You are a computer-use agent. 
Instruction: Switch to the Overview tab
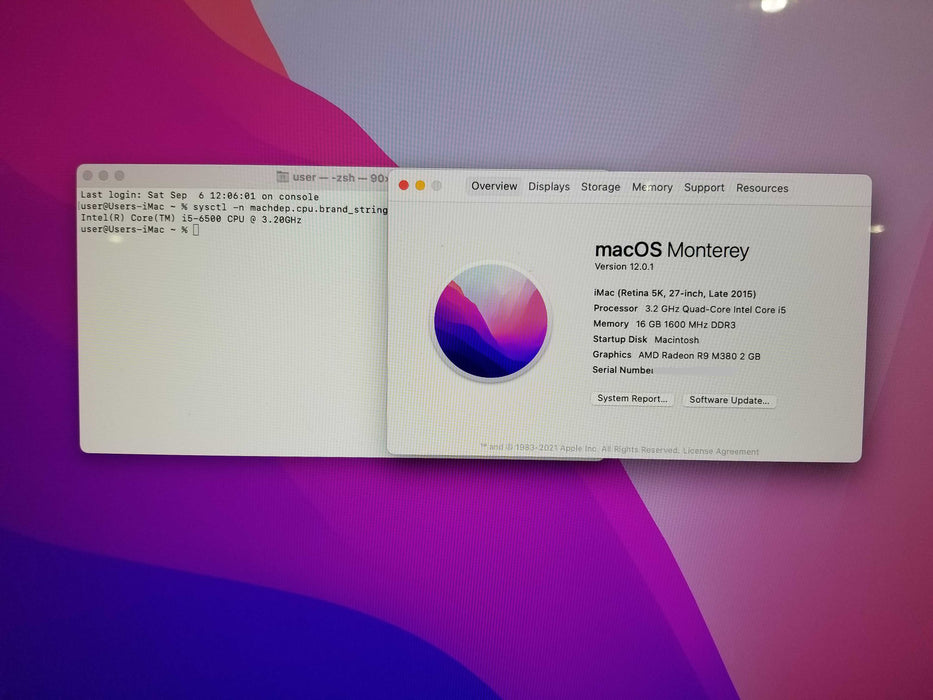(x=494, y=186)
